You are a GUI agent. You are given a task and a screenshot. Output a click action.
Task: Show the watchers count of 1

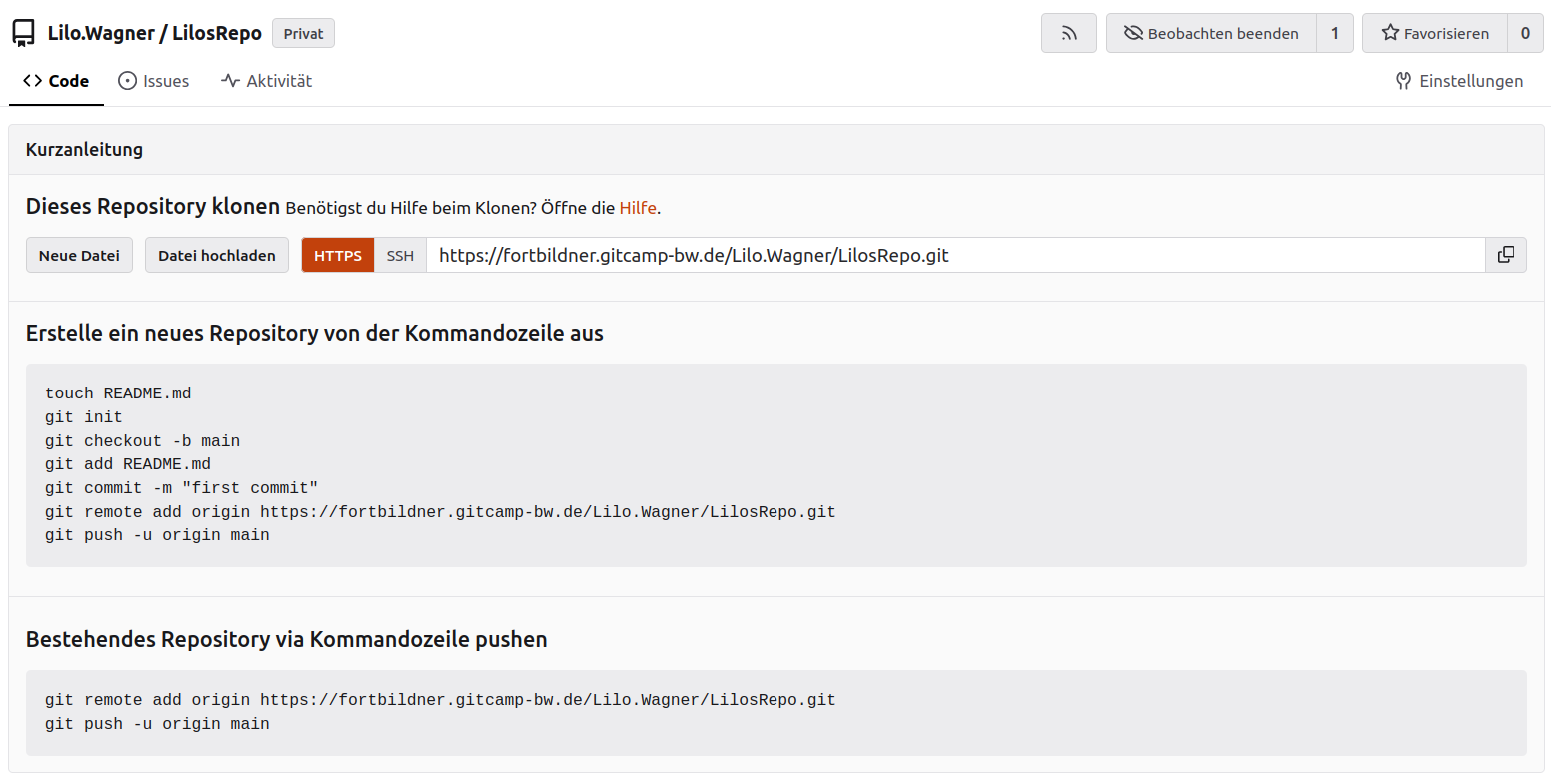pyautogui.click(x=1334, y=33)
